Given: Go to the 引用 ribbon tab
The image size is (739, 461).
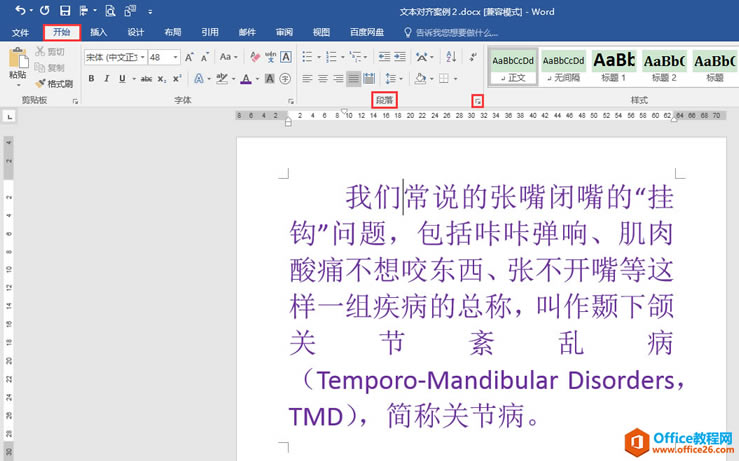Looking at the screenshot, I should pos(210,32).
